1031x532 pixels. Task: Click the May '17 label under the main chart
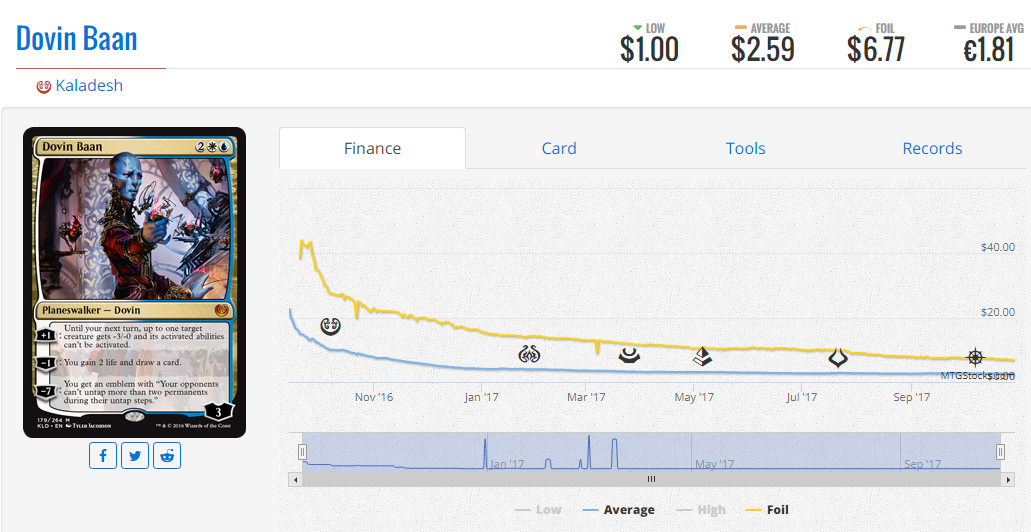[694, 397]
